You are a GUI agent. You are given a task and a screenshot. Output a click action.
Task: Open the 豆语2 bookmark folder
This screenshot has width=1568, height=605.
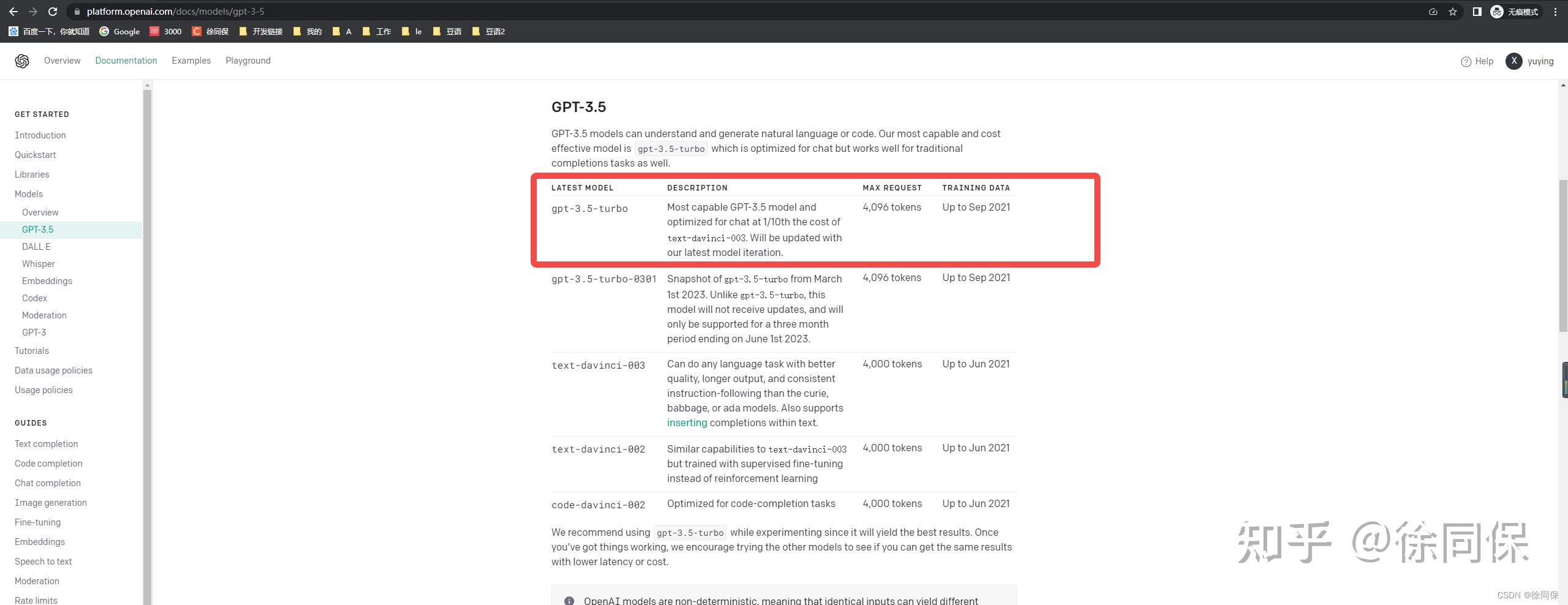pos(489,31)
